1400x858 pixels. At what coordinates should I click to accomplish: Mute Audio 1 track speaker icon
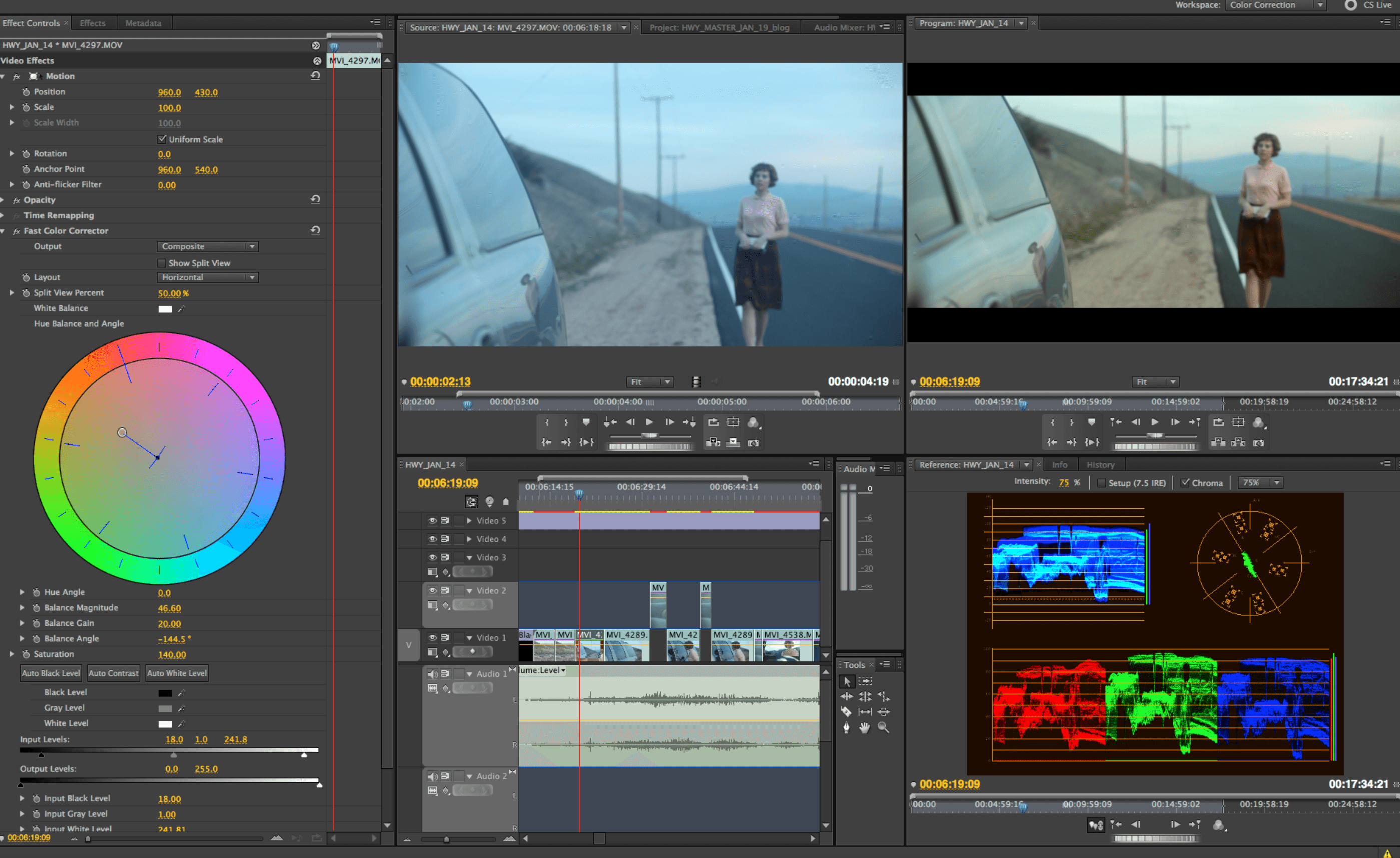pyautogui.click(x=432, y=674)
